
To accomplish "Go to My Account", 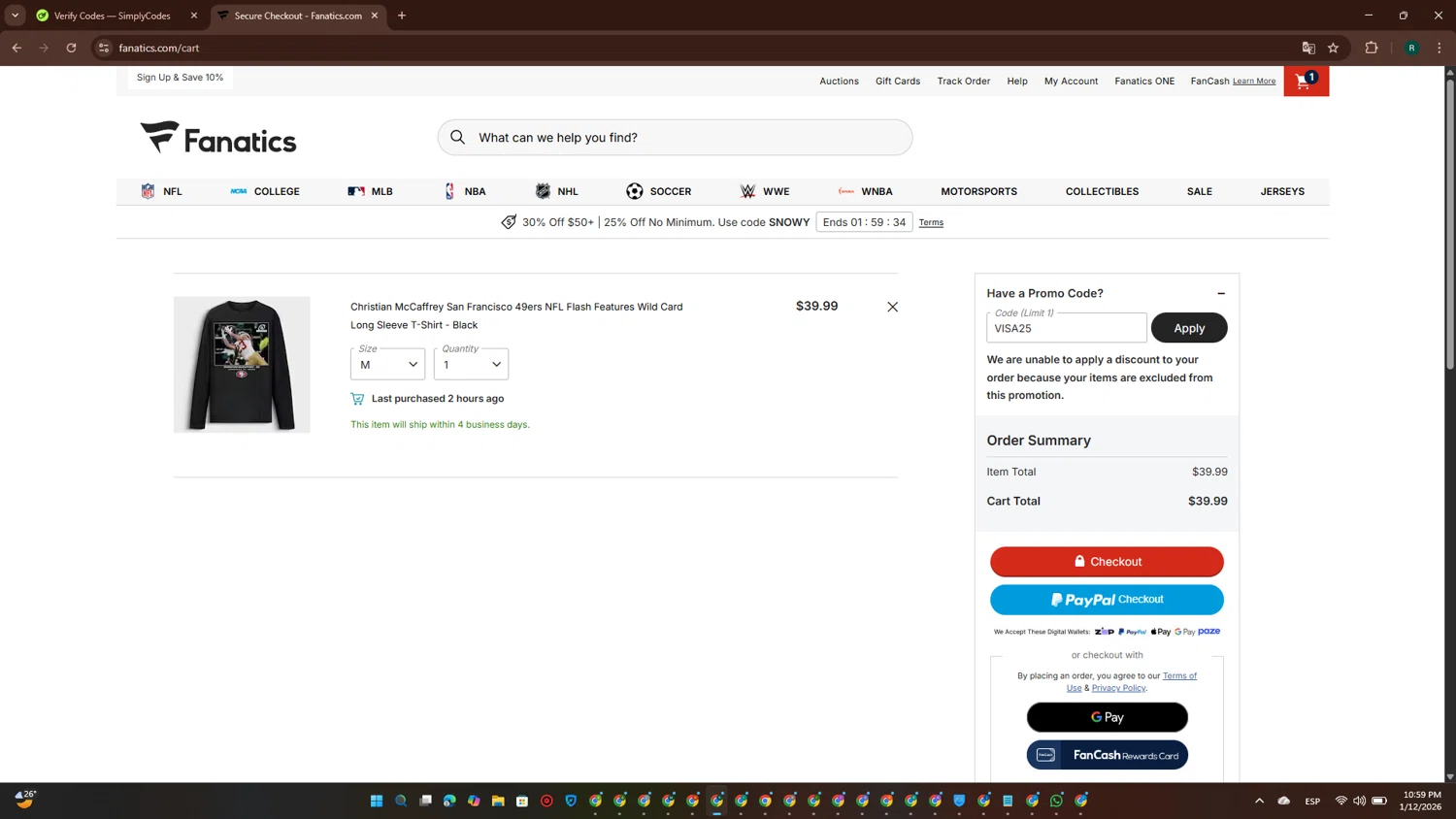I will (1071, 82).
